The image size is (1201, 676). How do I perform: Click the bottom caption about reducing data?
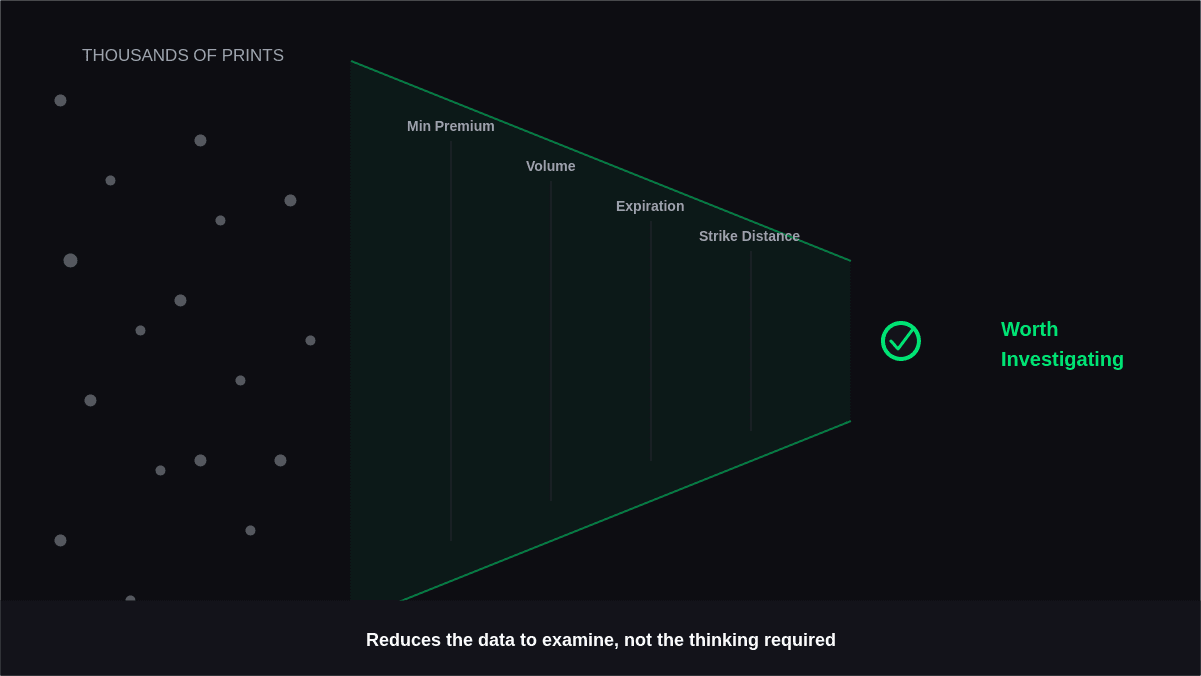coord(600,640)
